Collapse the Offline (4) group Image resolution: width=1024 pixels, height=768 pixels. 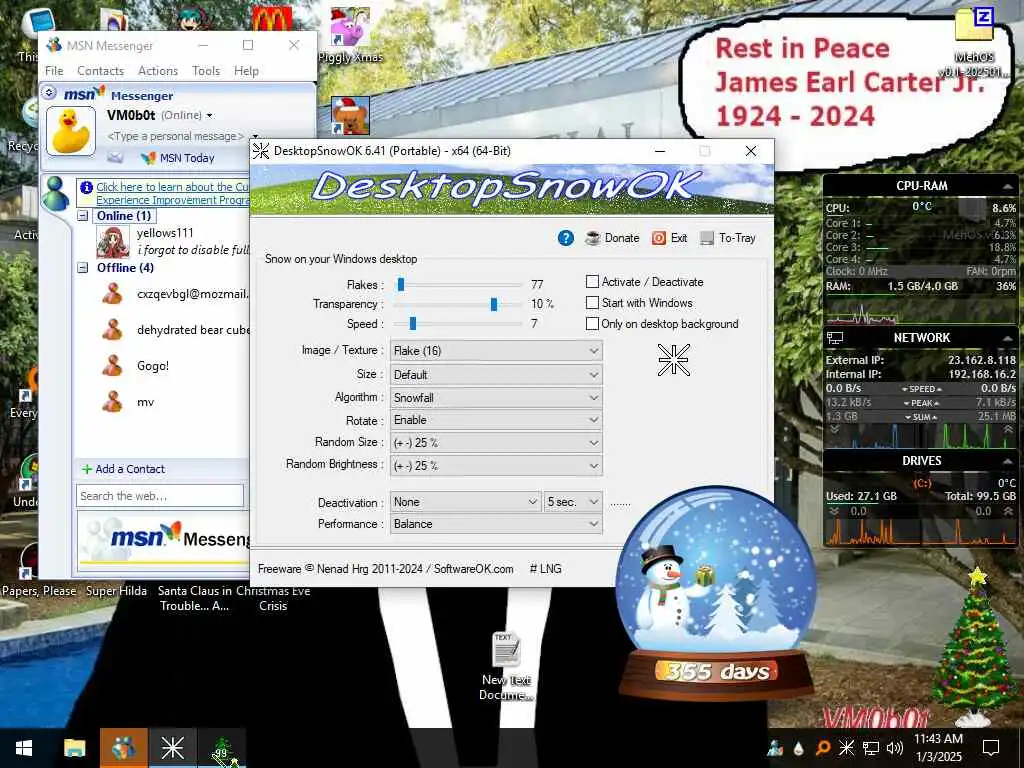83,268
